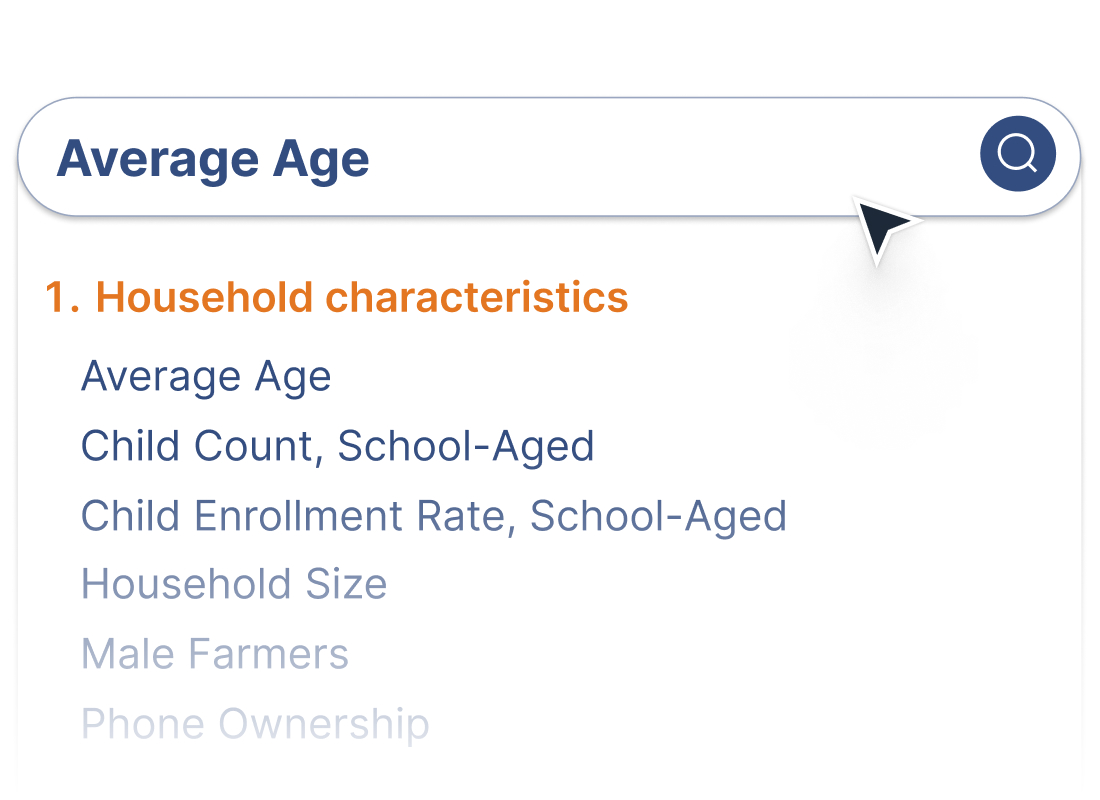
Task: Select the Household Size indicator
Action: [234, 584]
